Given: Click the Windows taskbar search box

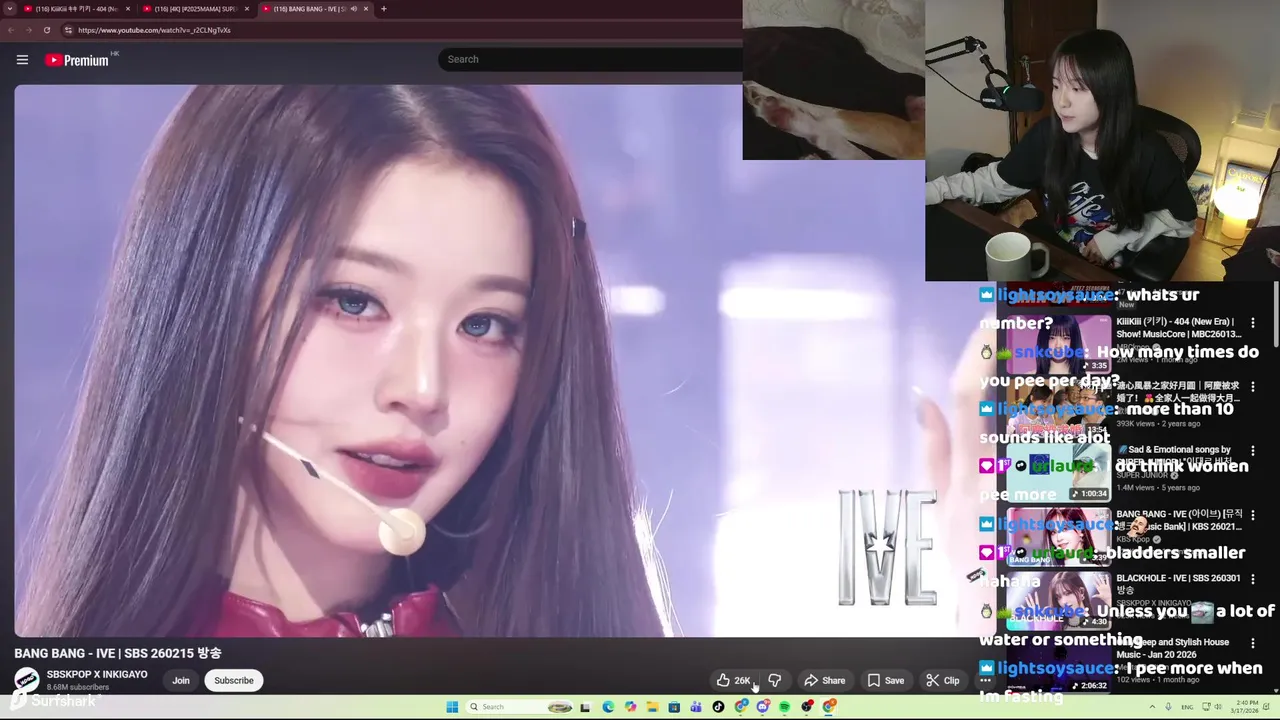Looking at the screenshot, I should coord(521,707).
